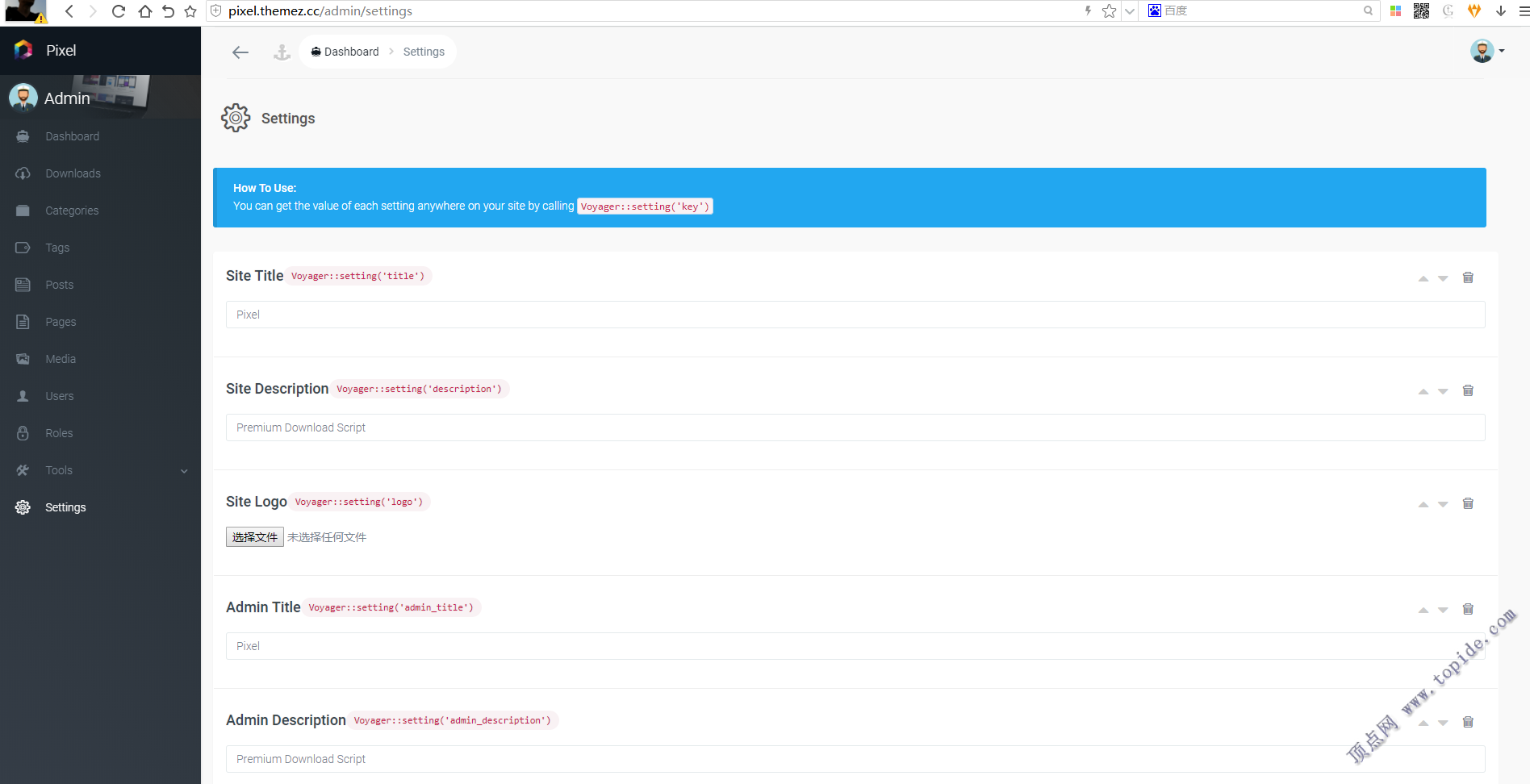Open Users in the sidebar
The height and width of the screenshot is (784, 1530).
[x=59, y=396]
